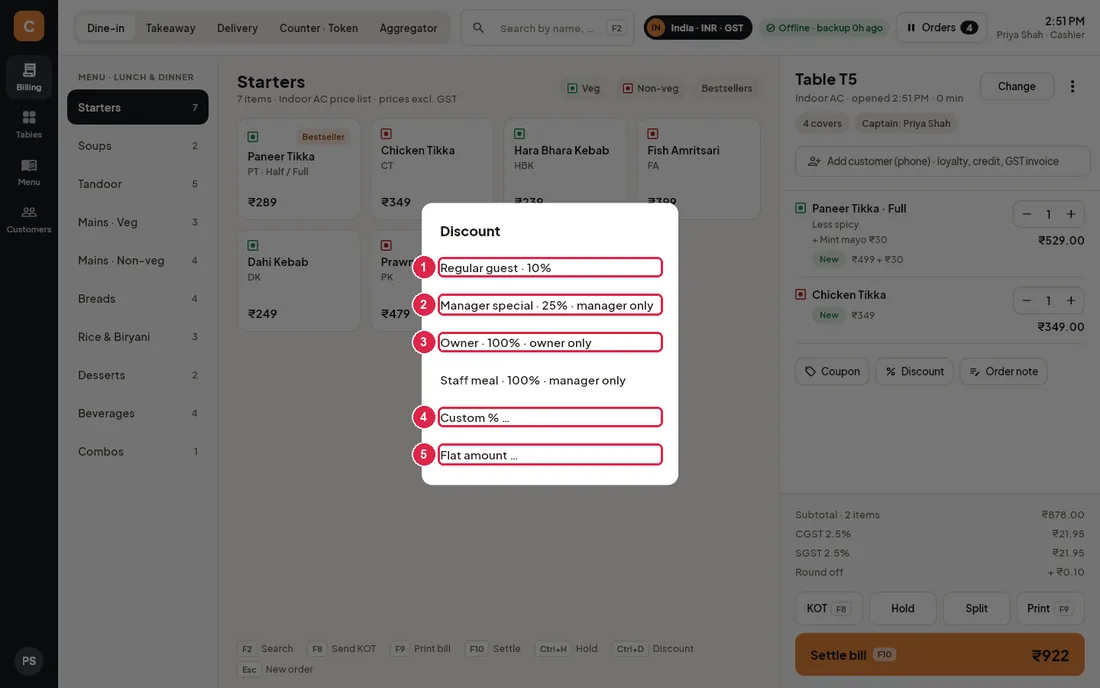This screenshot has height=688, width=1100.
Task: Choose Staff meal 100% discount
Action: [x=550, y=380]
